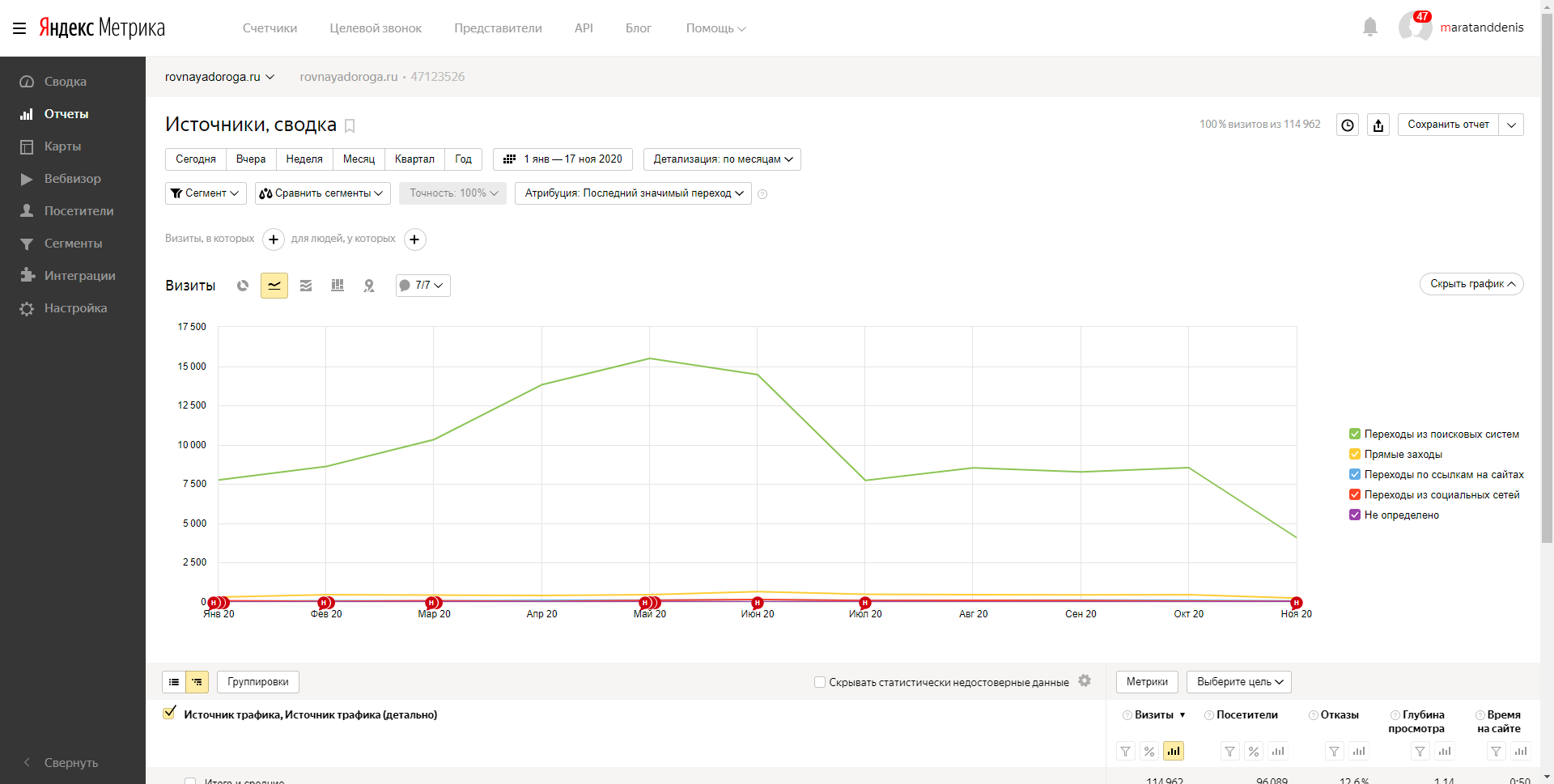
Task: Filter by the Отказы column
Action: [x=1335, y=752]
